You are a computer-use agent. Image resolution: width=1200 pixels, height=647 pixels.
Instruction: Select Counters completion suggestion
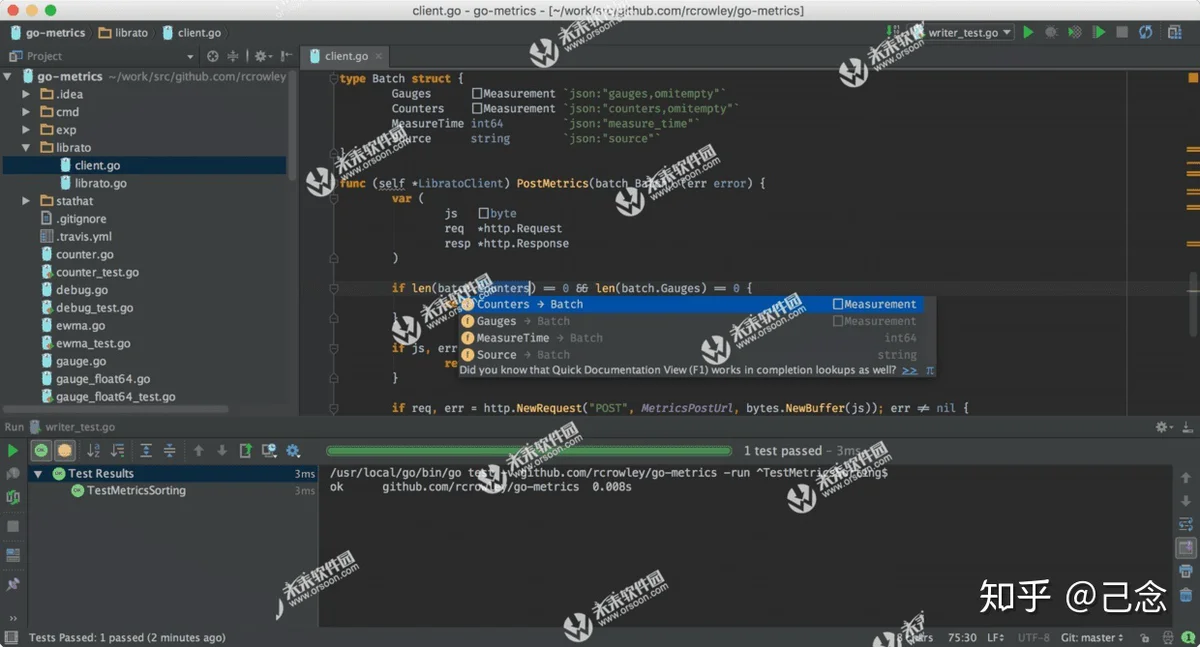tap(697, 304)
